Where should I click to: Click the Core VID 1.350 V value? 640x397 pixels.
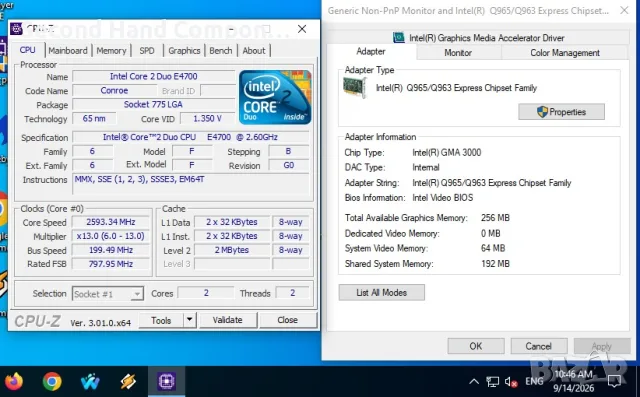207,118
